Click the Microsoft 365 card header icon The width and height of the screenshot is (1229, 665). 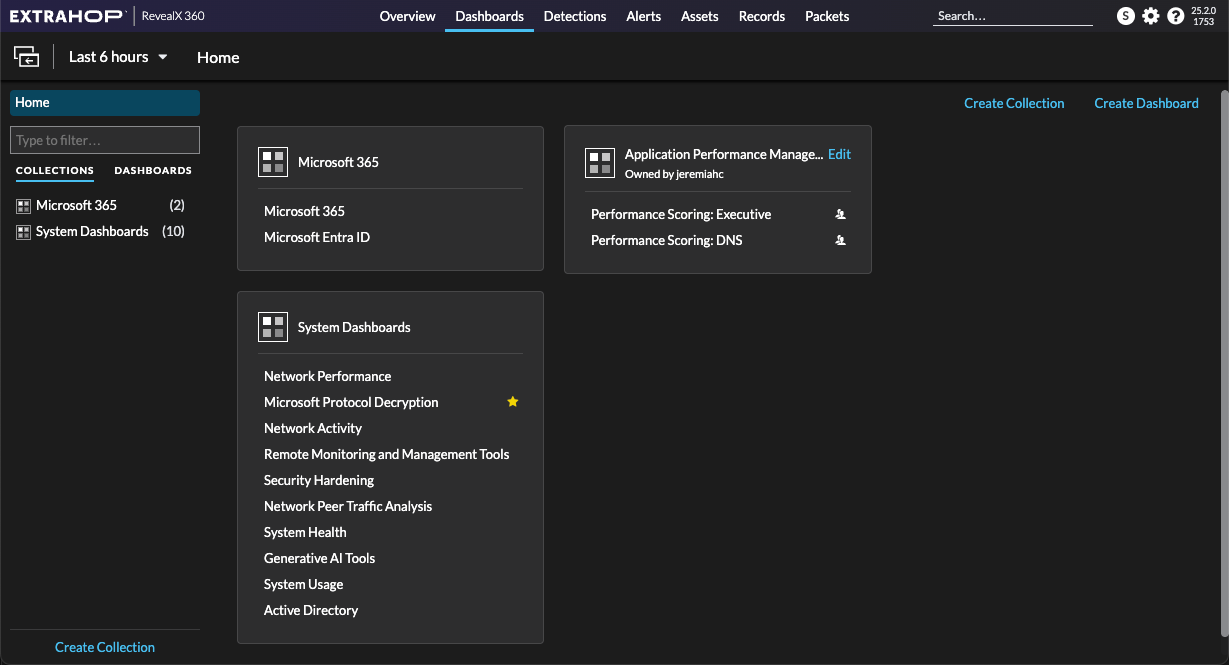273,162
